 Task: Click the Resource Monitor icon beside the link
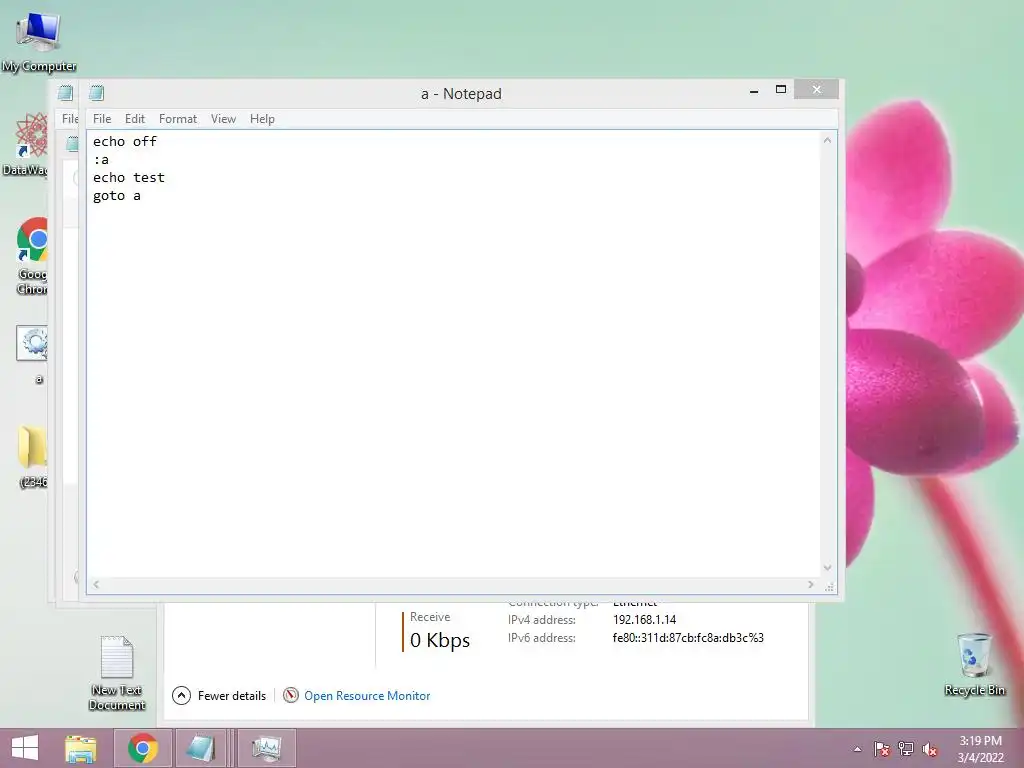pos(291,696)
